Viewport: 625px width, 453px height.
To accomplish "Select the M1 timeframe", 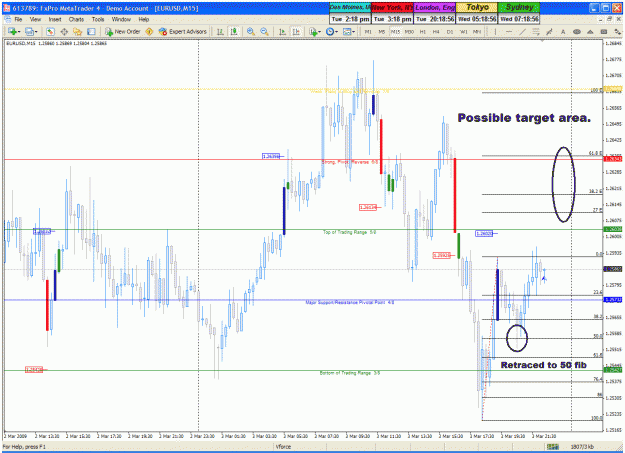I will coord(368,32).
